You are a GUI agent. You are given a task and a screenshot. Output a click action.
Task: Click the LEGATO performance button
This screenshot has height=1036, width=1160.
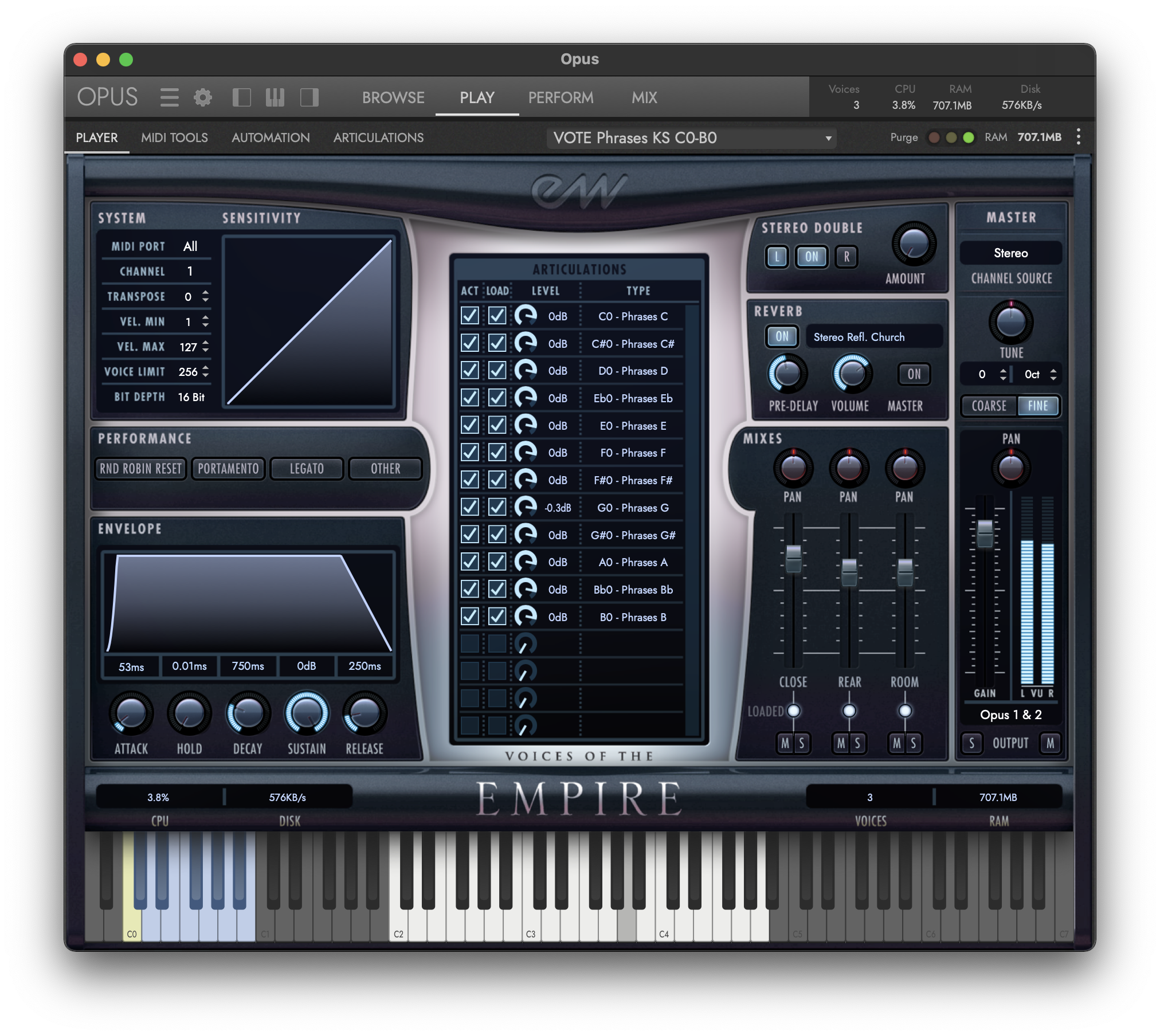[x=306, y=468]
